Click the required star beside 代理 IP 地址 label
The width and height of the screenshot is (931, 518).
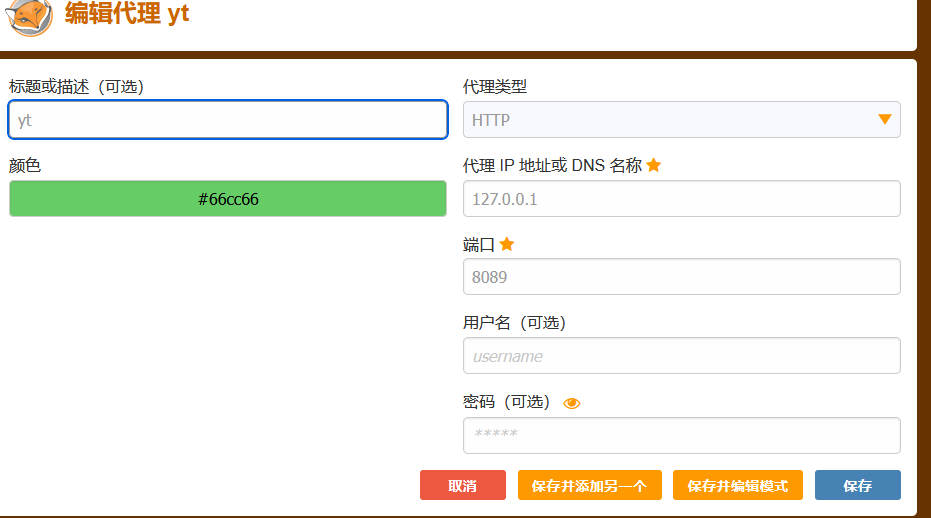(x=654, y=165)
